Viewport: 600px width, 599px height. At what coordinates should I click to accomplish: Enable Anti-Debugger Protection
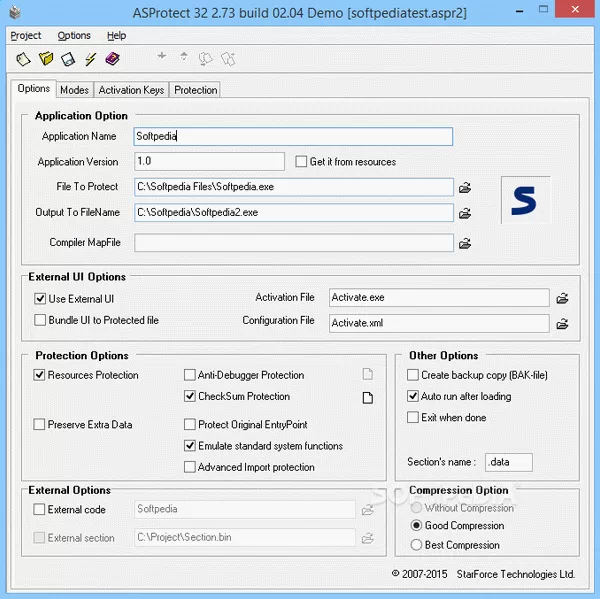(190, 375)
